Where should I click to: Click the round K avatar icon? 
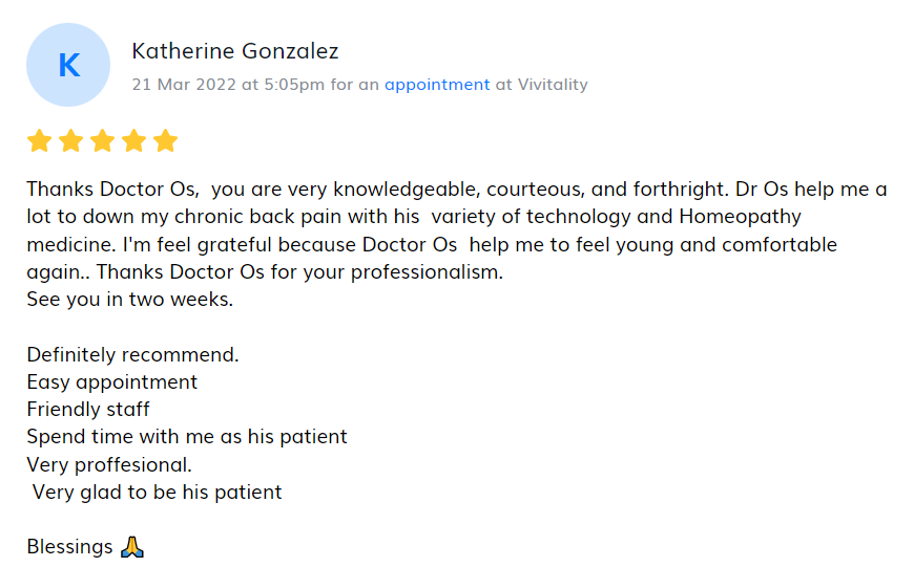68,65
